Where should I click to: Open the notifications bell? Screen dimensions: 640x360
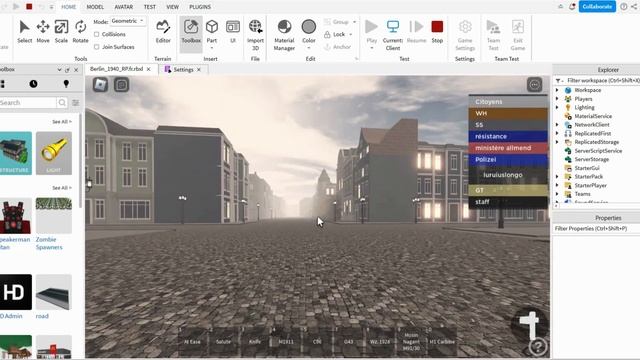(572, 7)
